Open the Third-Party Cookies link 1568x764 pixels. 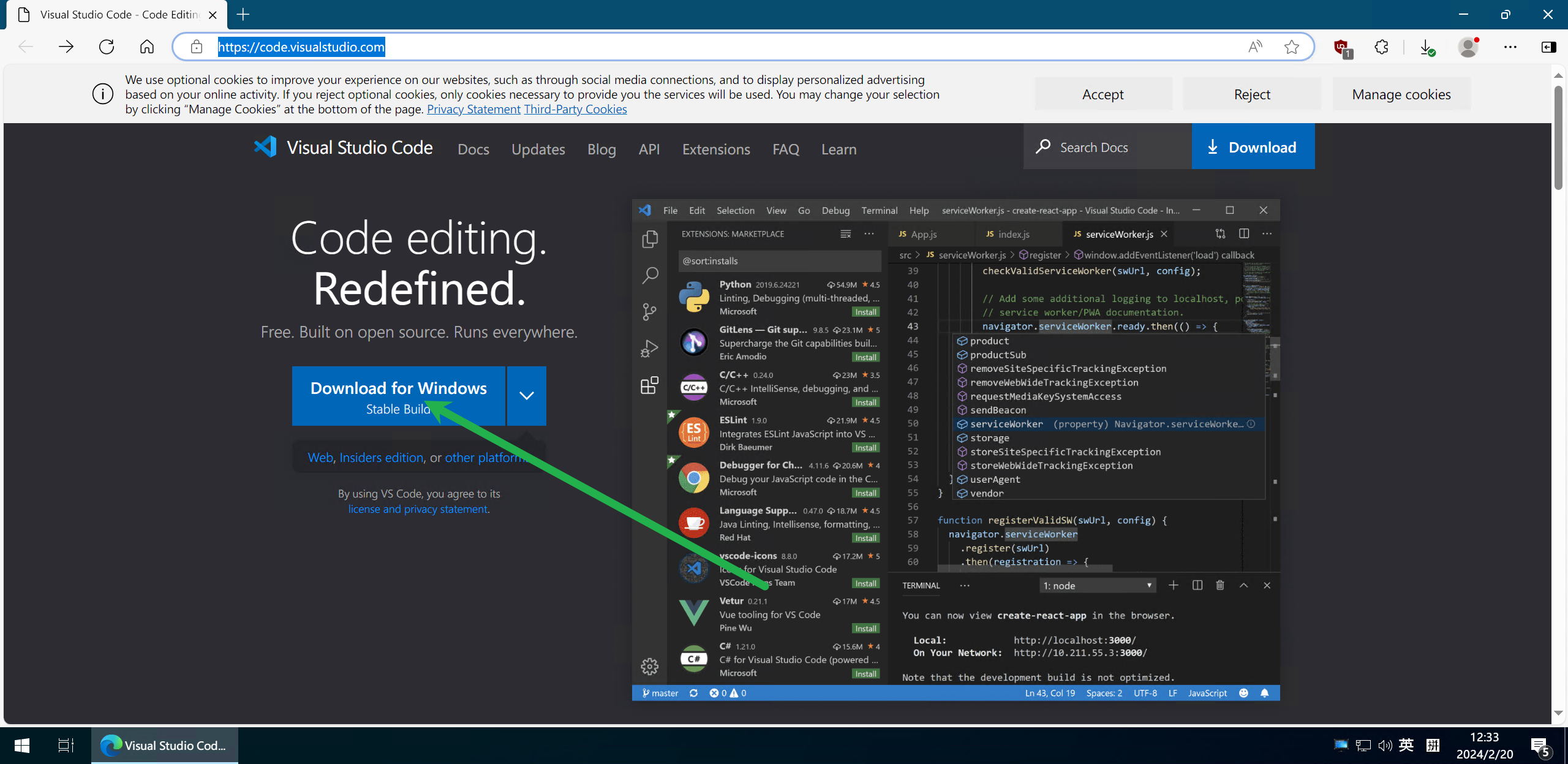575,109
